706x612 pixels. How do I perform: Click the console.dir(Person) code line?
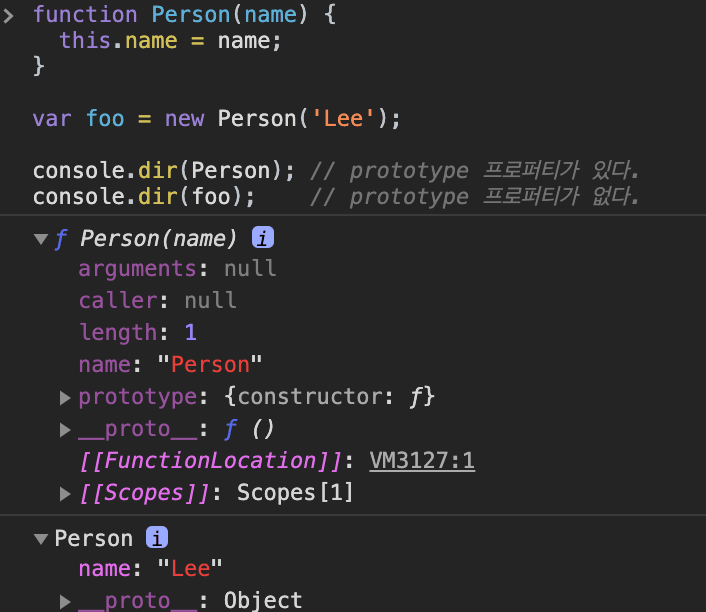click(x=163, y=170)
